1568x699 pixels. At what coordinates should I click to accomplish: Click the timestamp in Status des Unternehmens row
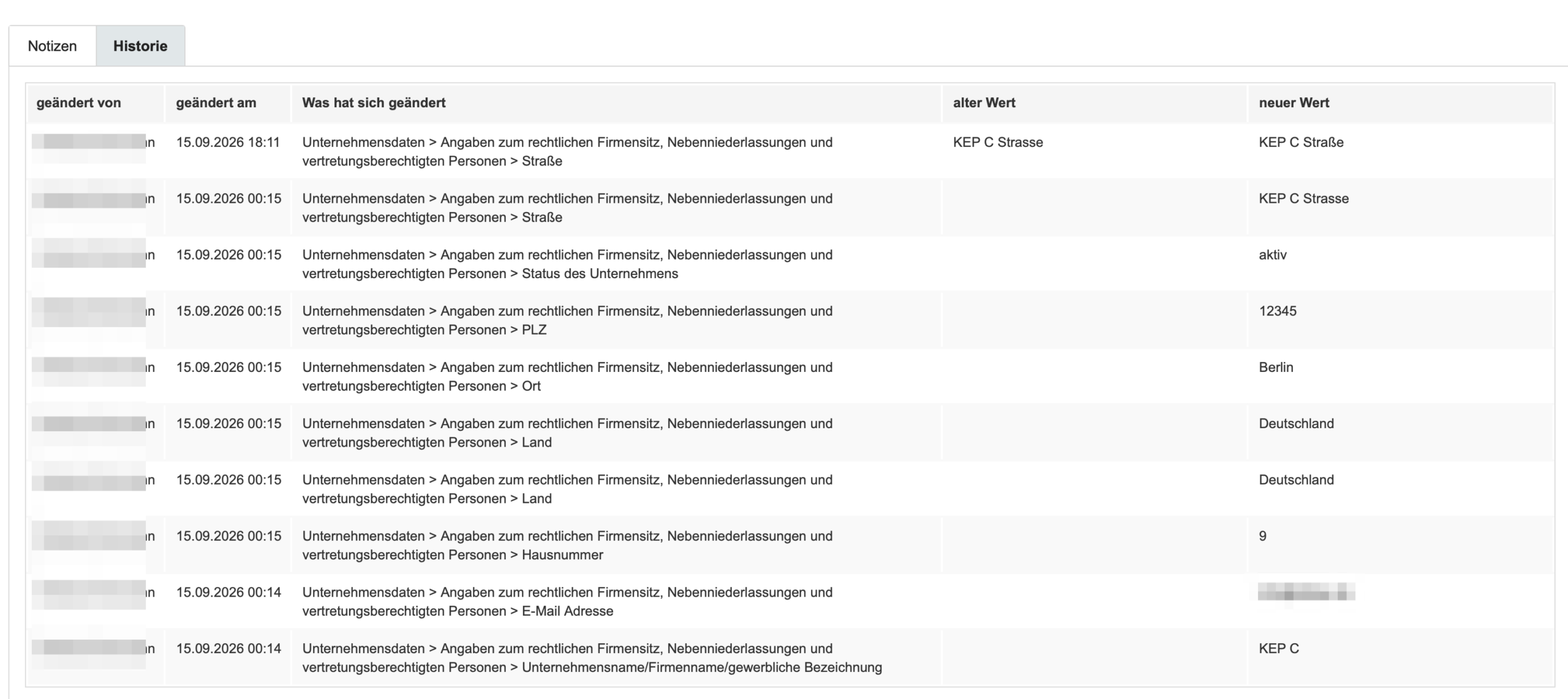228,255
